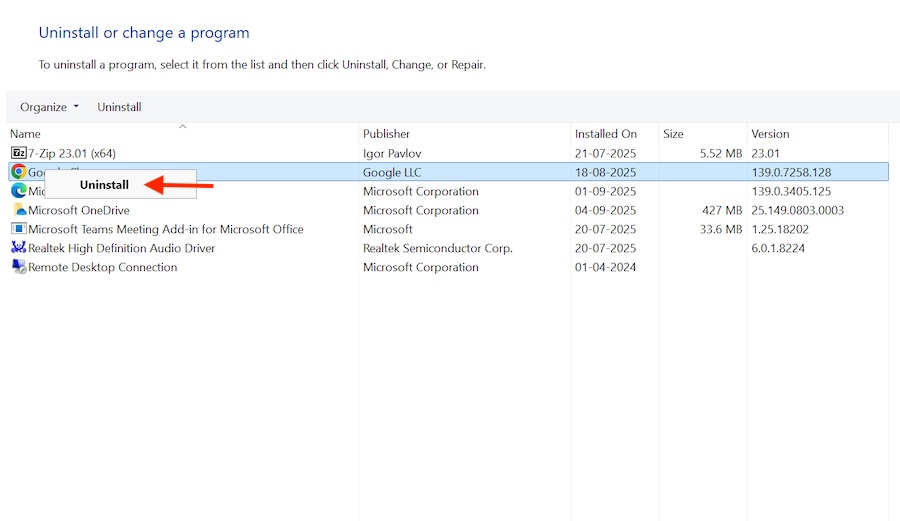Viewport: 900px width, 521px height.
Task: Click the Microsoft Teams Meeting Add-in icon
Action: (18, 228)
